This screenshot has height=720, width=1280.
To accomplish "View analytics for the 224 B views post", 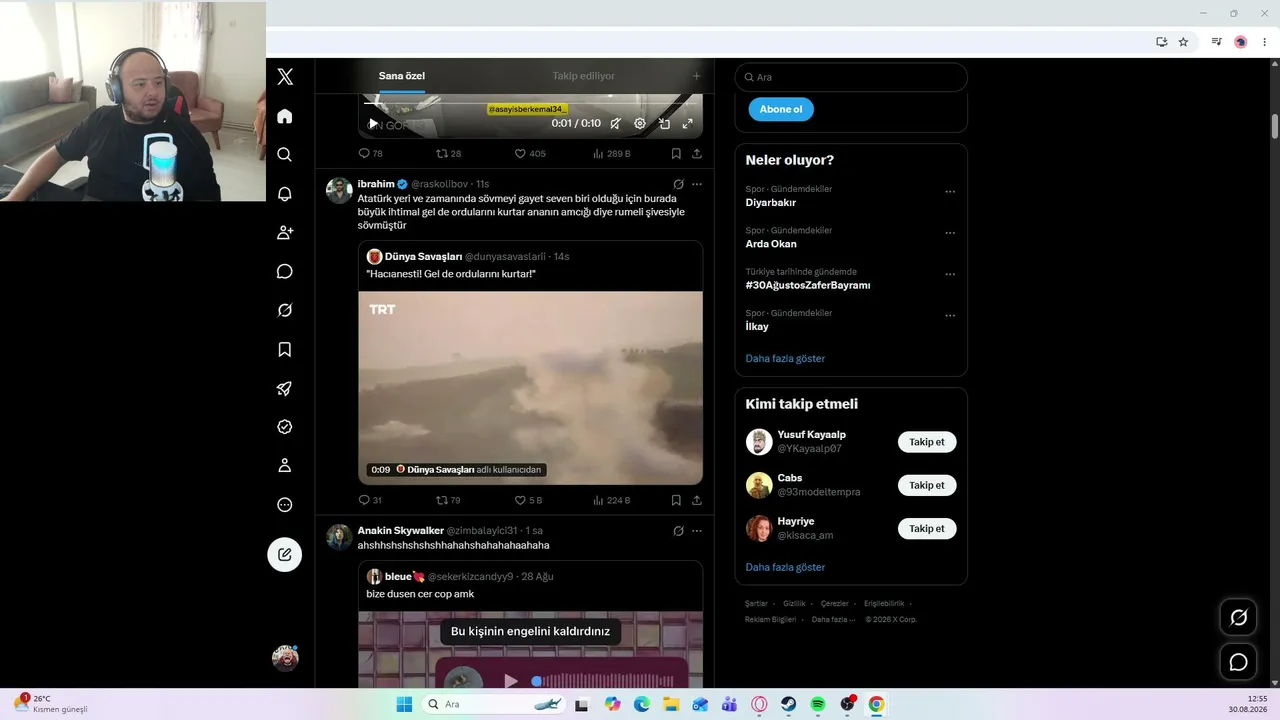I will coord(612,500).
